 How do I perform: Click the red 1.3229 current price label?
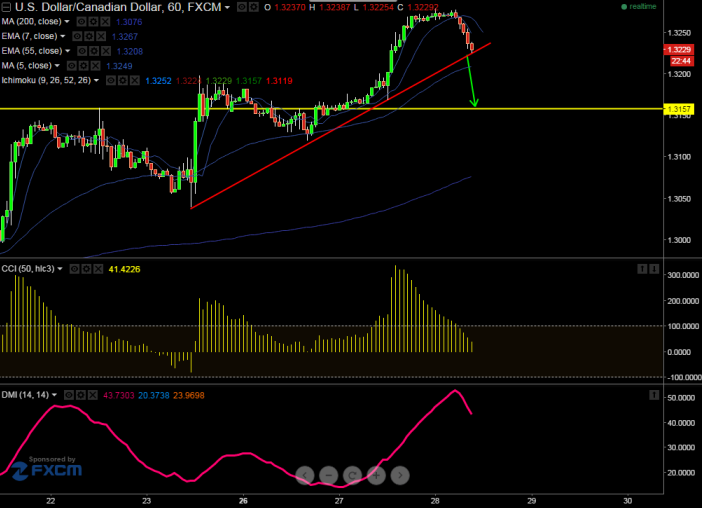pyautogui.click(x=678, y=50)
